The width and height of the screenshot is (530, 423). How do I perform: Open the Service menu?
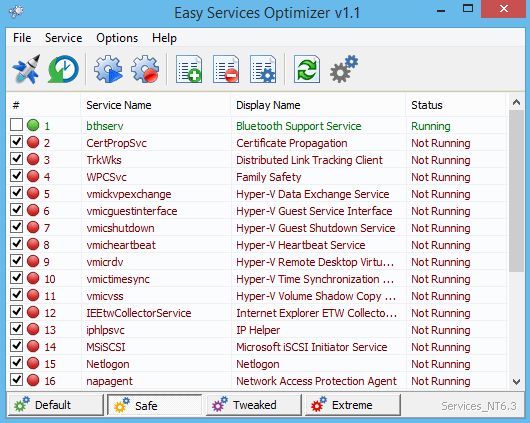tap(64, 38)
